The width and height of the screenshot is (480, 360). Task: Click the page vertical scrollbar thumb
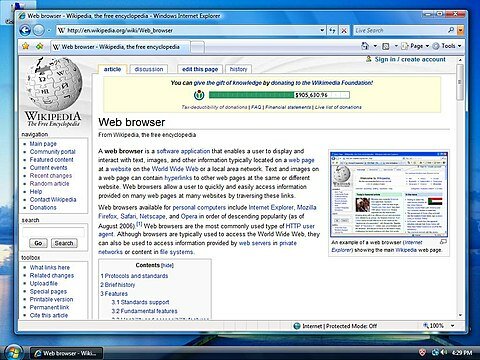[460, 82]
